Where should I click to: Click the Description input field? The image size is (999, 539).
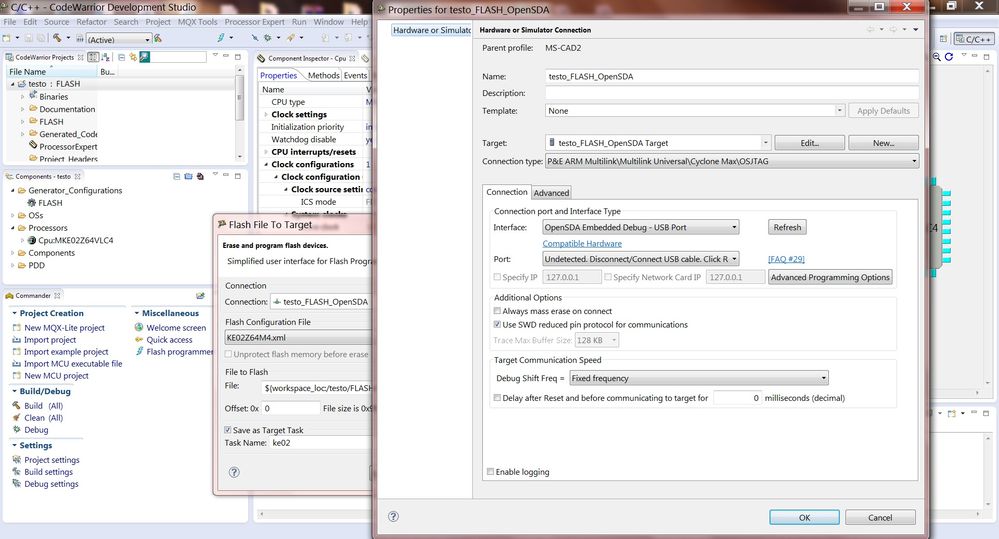tap(731, 93)
